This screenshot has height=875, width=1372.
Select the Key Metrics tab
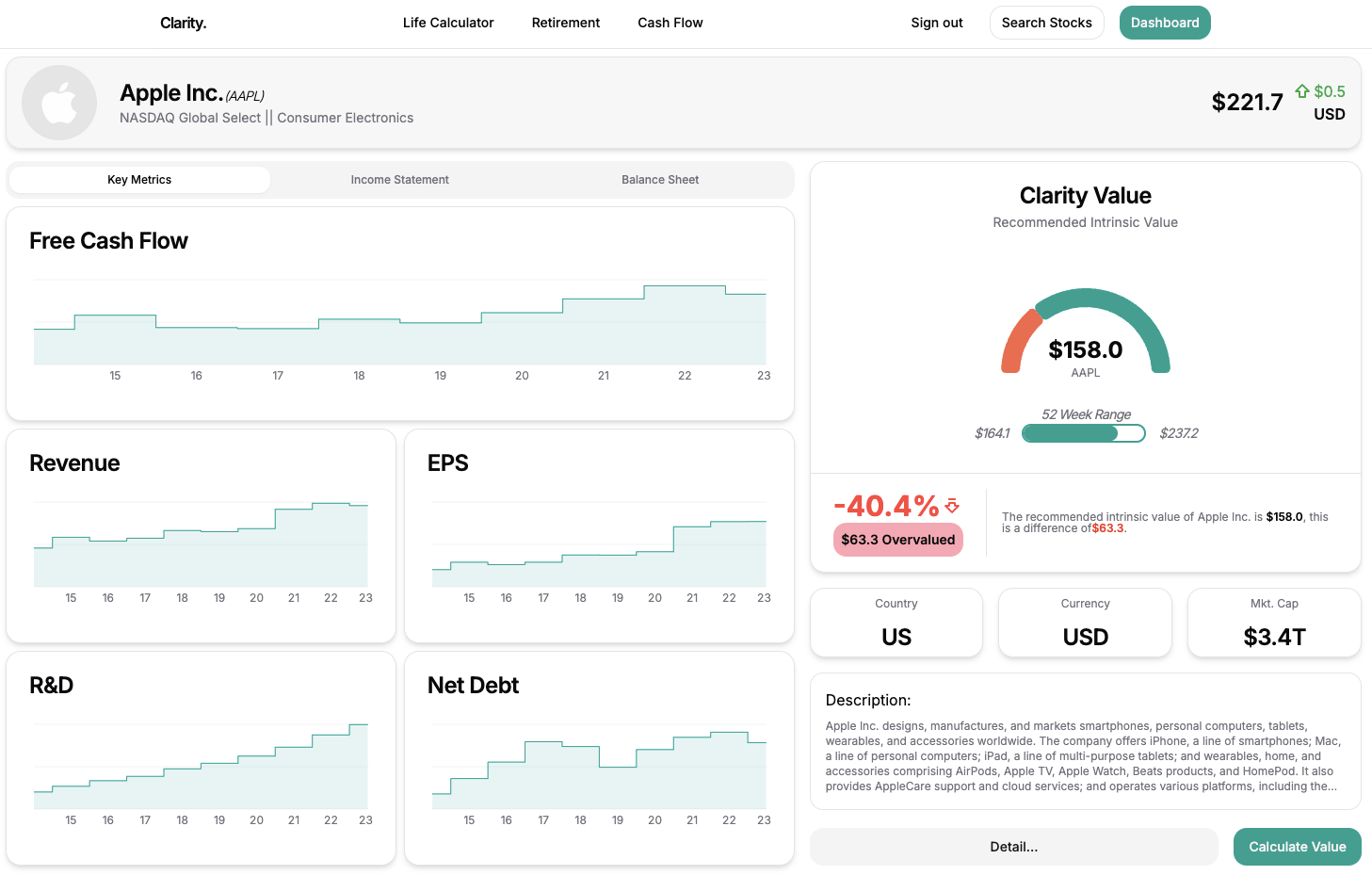(x=139, y=180)
